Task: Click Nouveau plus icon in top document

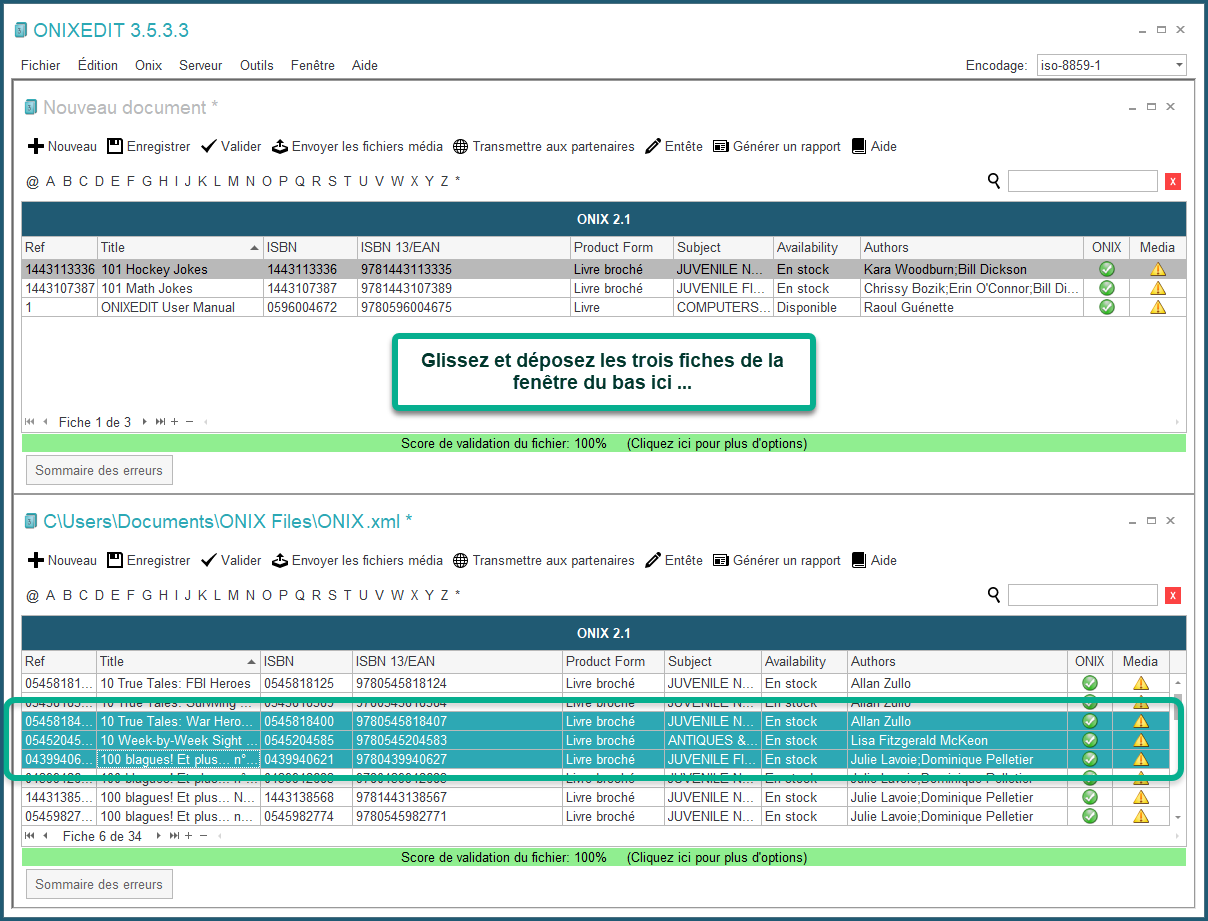Action: [x=36, y=147]
